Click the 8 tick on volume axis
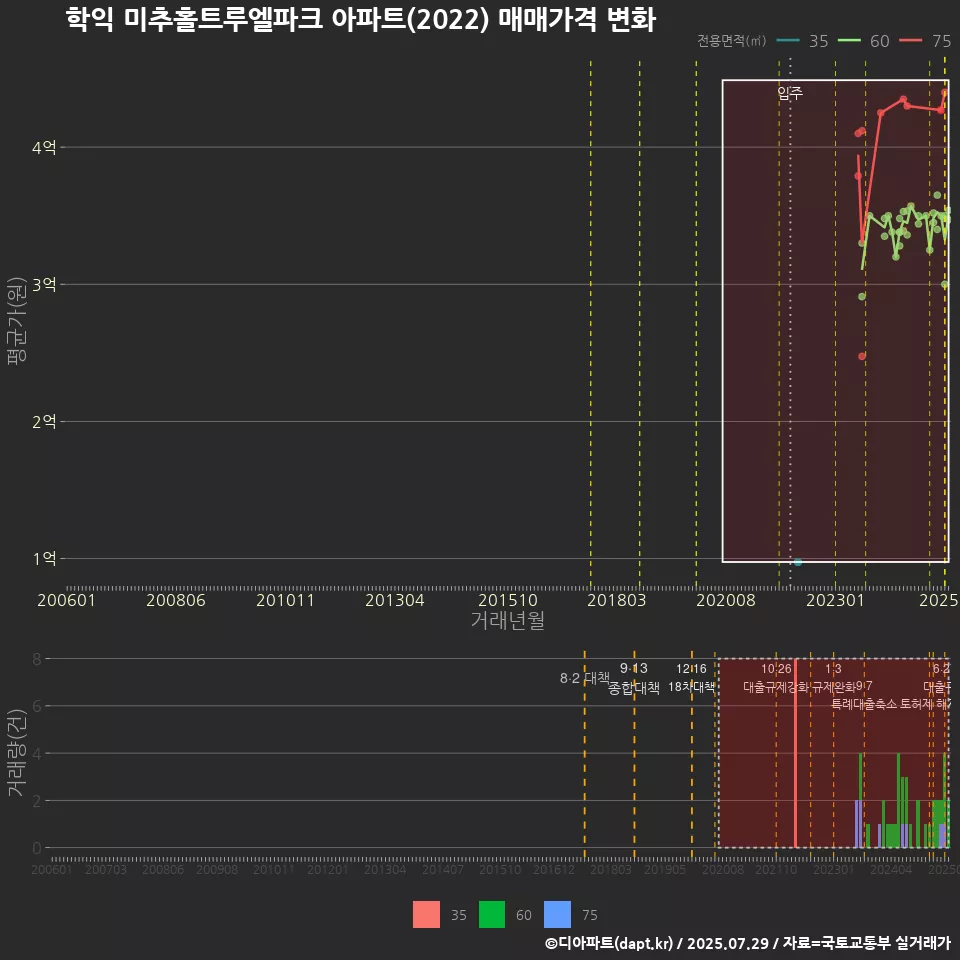 pyautogui.click(x=37, y=659)
